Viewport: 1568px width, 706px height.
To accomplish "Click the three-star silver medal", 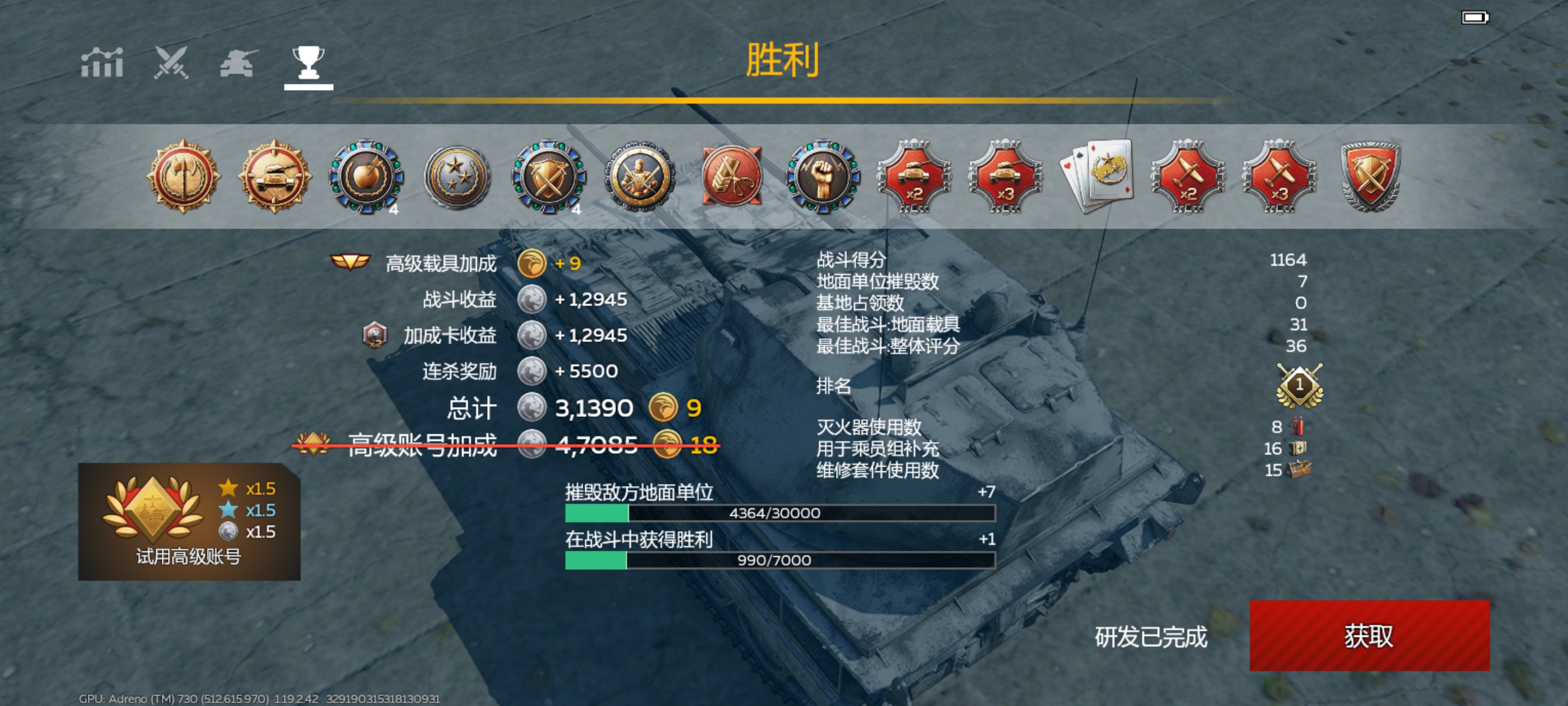I will coord(457,176).
